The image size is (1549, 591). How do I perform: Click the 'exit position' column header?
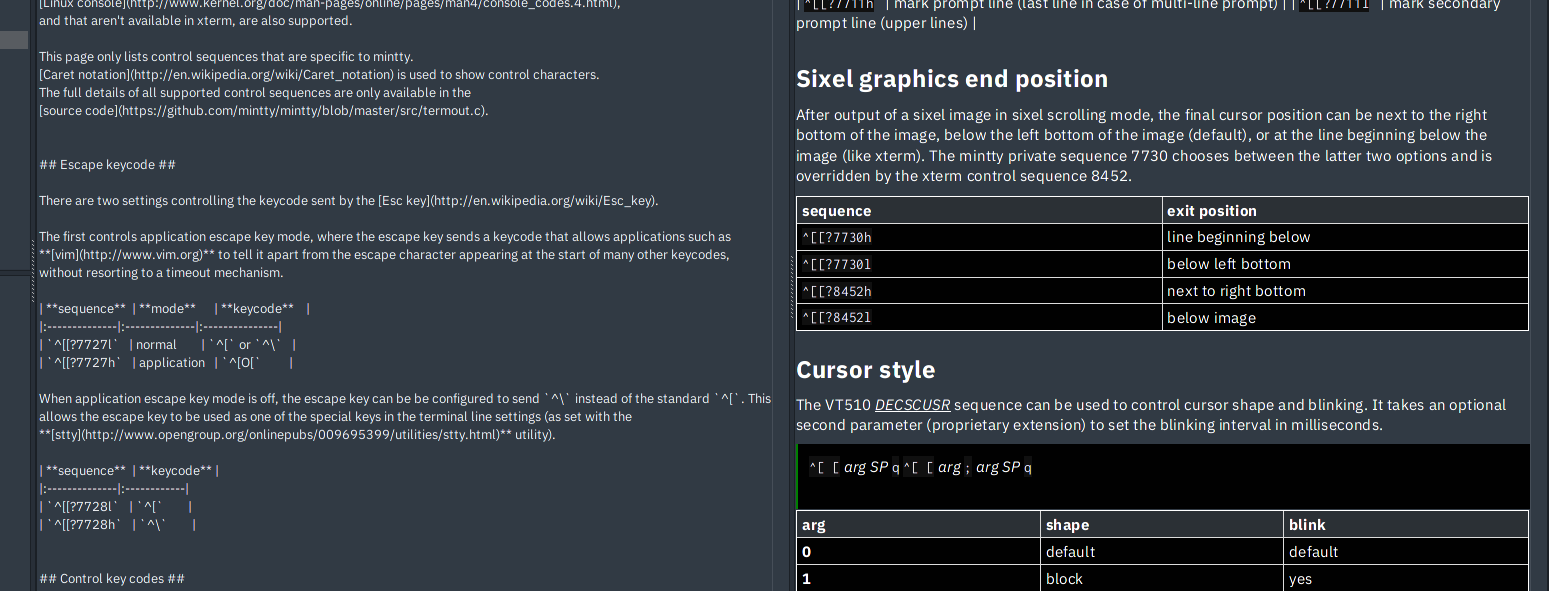[1211, 211]
